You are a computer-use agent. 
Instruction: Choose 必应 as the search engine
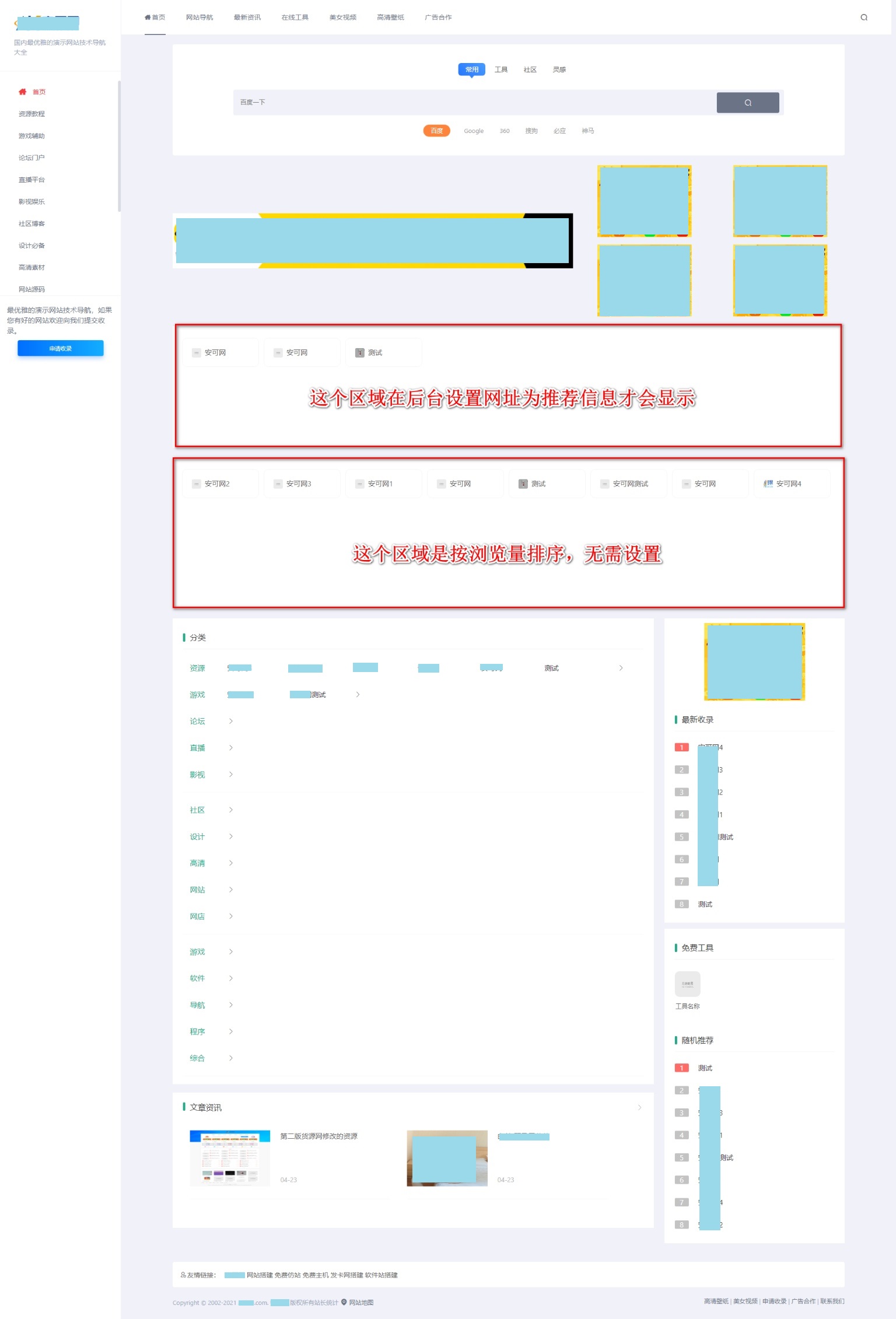(x=560, y=131)
